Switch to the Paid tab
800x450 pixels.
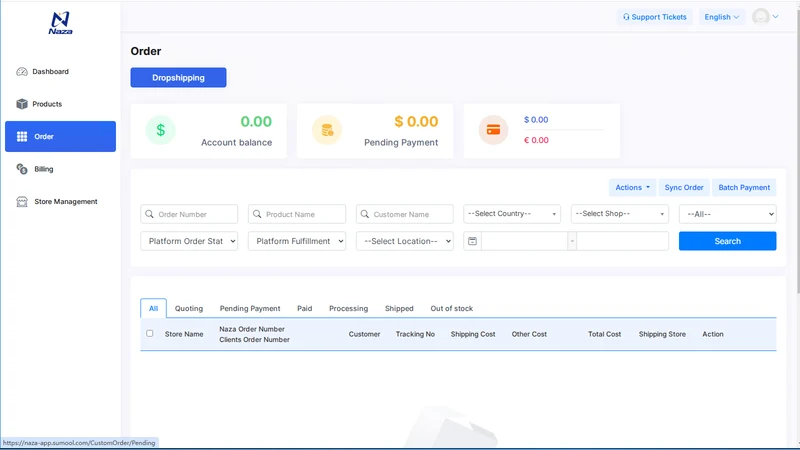click(305, 308)
